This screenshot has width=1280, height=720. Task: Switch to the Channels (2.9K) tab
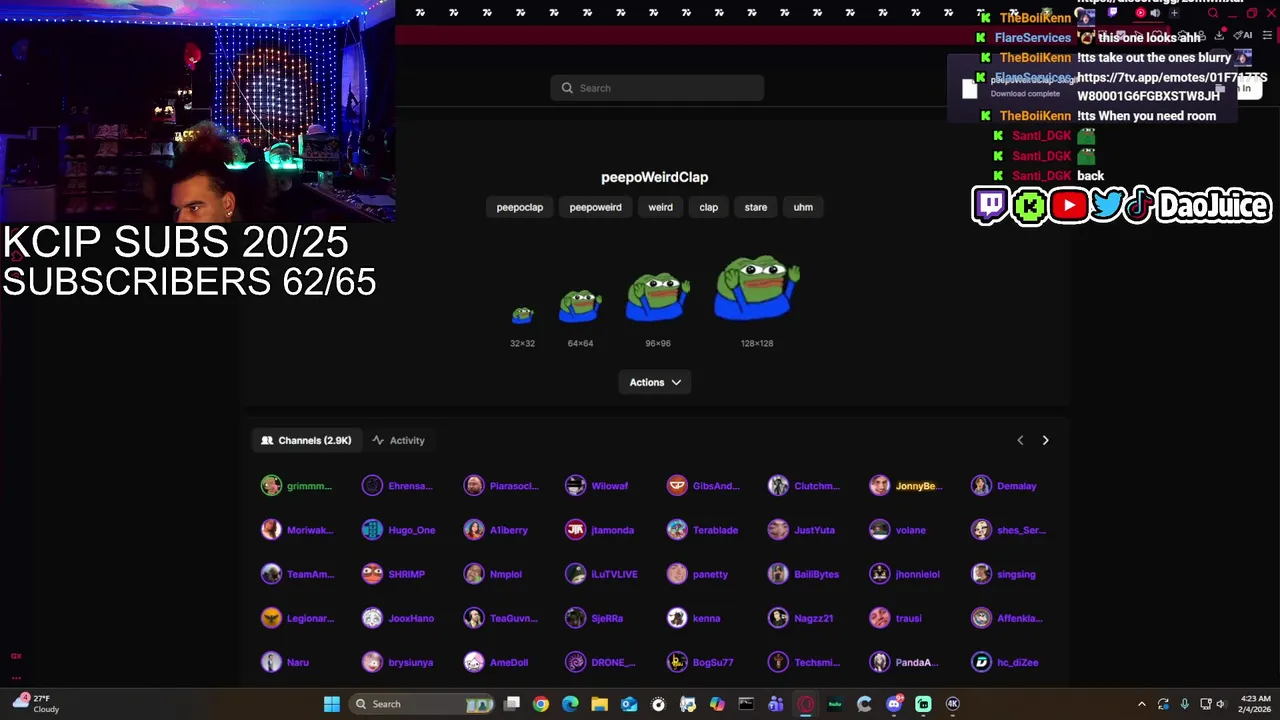point(306,440)
